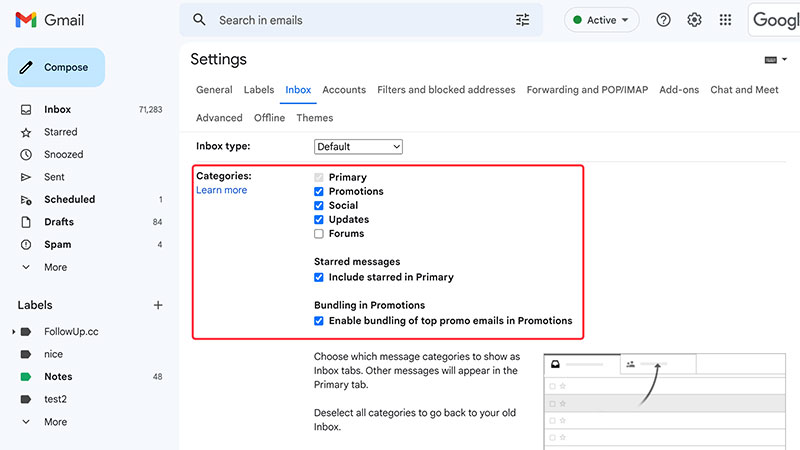Create a new label with plus icon
The width and height of the screenshot is (800, 450).
pyautogui.click(x=158, y=305)
